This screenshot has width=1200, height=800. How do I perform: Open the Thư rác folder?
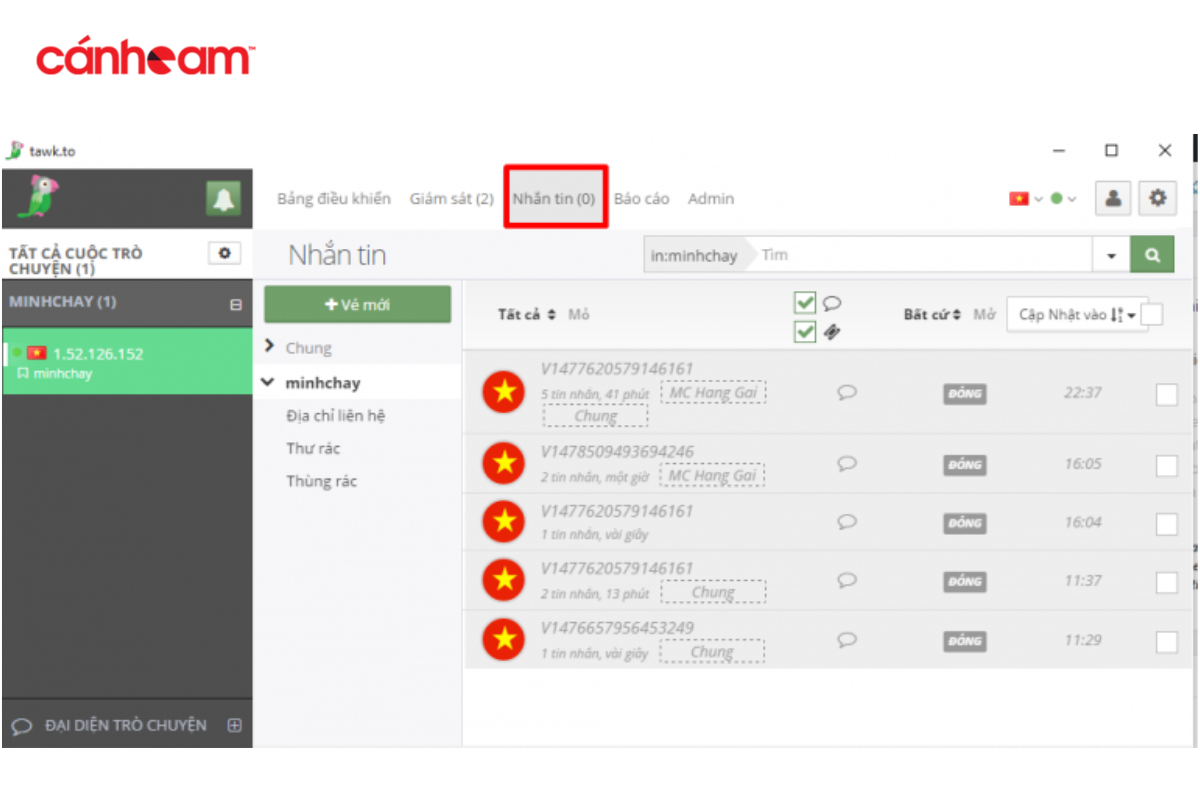(x=313, y=448)
